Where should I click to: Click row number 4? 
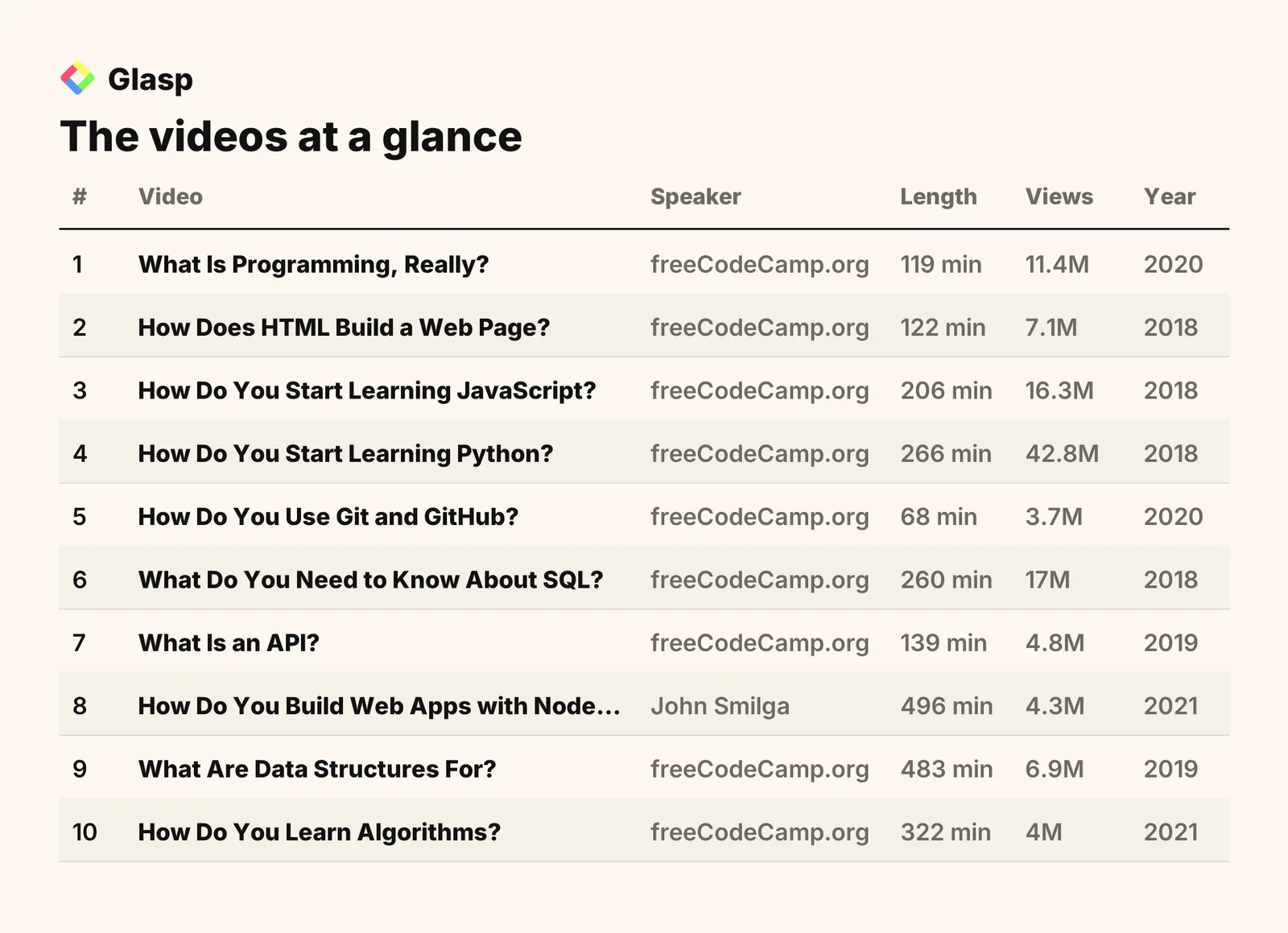80,454
